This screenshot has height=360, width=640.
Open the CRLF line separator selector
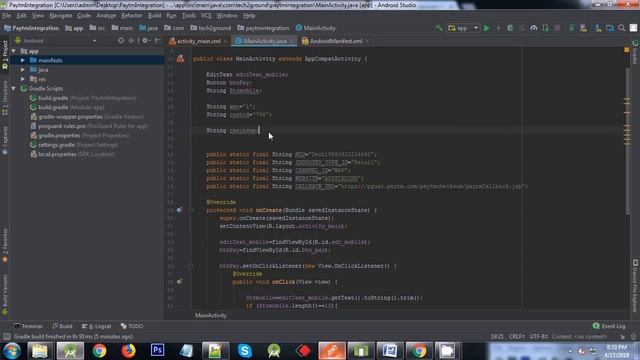pyautogui.click(x=517, y=337)
